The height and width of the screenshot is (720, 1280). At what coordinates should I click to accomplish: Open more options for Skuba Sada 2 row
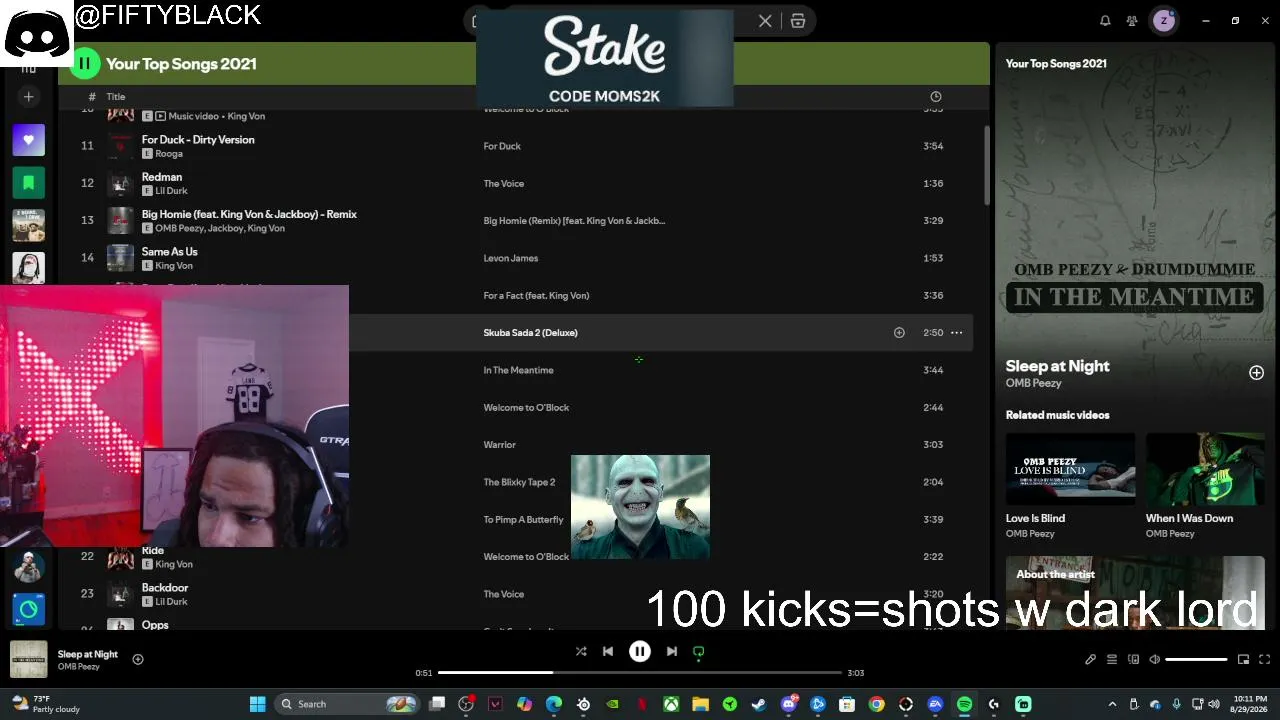[957, 333]
